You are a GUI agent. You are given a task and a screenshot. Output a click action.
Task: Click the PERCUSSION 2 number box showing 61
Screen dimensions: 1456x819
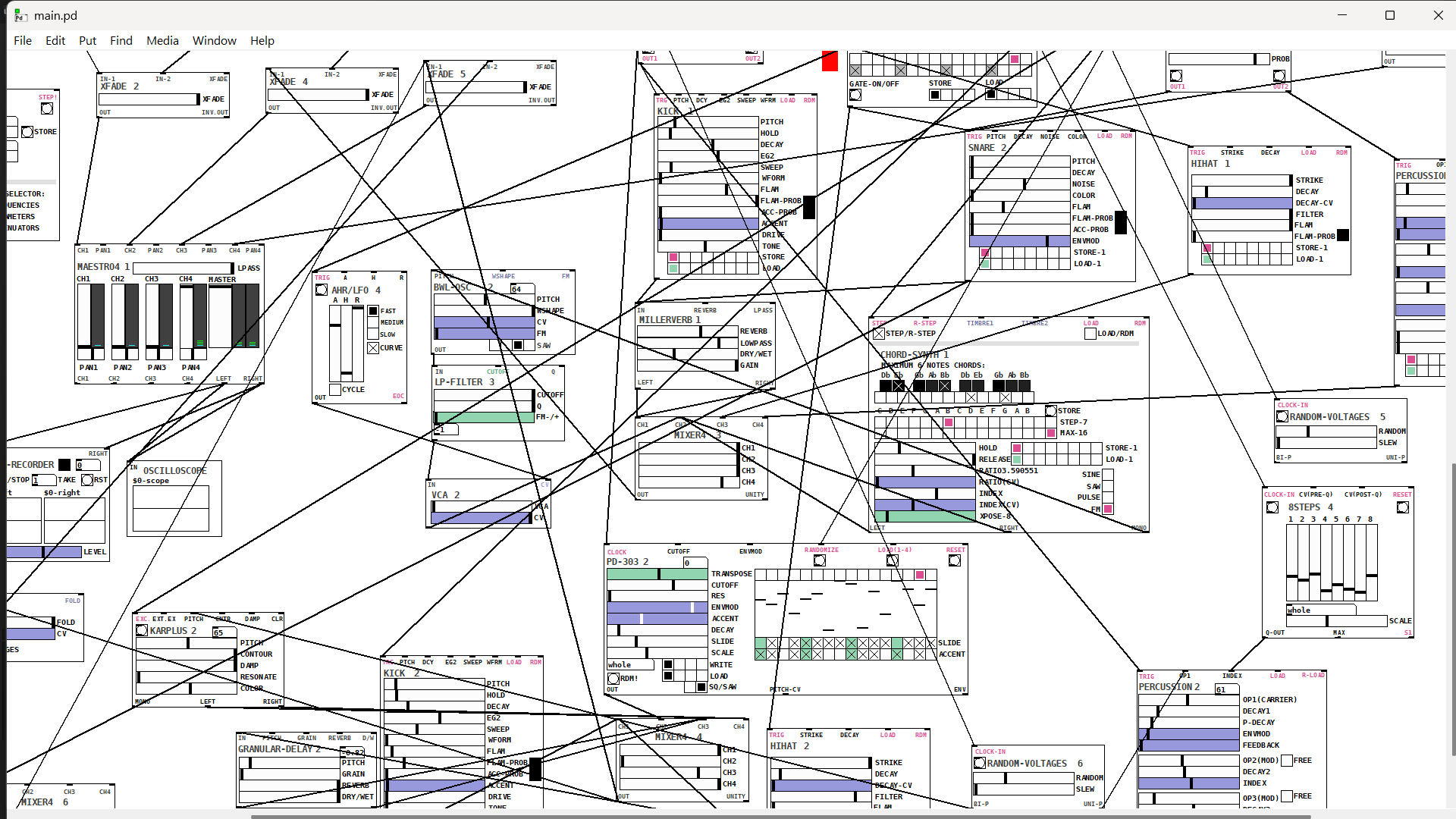(1225, 689)
